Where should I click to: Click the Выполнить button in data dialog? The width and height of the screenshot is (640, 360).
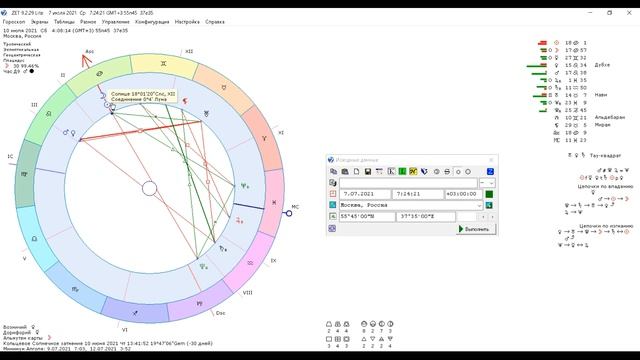476,229
